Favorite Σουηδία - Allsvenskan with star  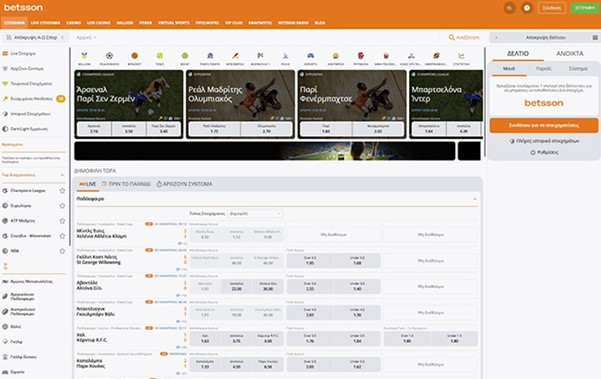tap(62, 236)
